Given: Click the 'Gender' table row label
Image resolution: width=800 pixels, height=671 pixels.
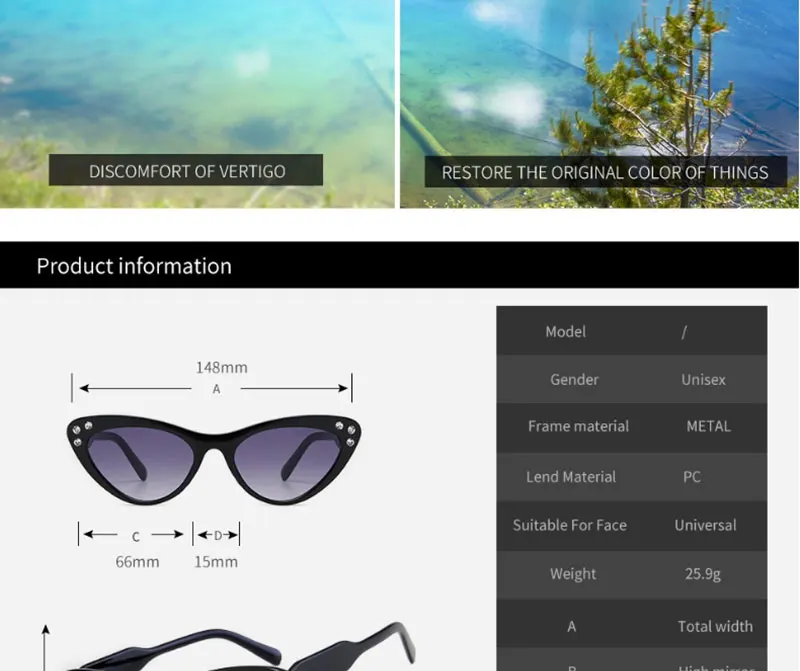Looking at the screenshot, I should coord(574,380).
